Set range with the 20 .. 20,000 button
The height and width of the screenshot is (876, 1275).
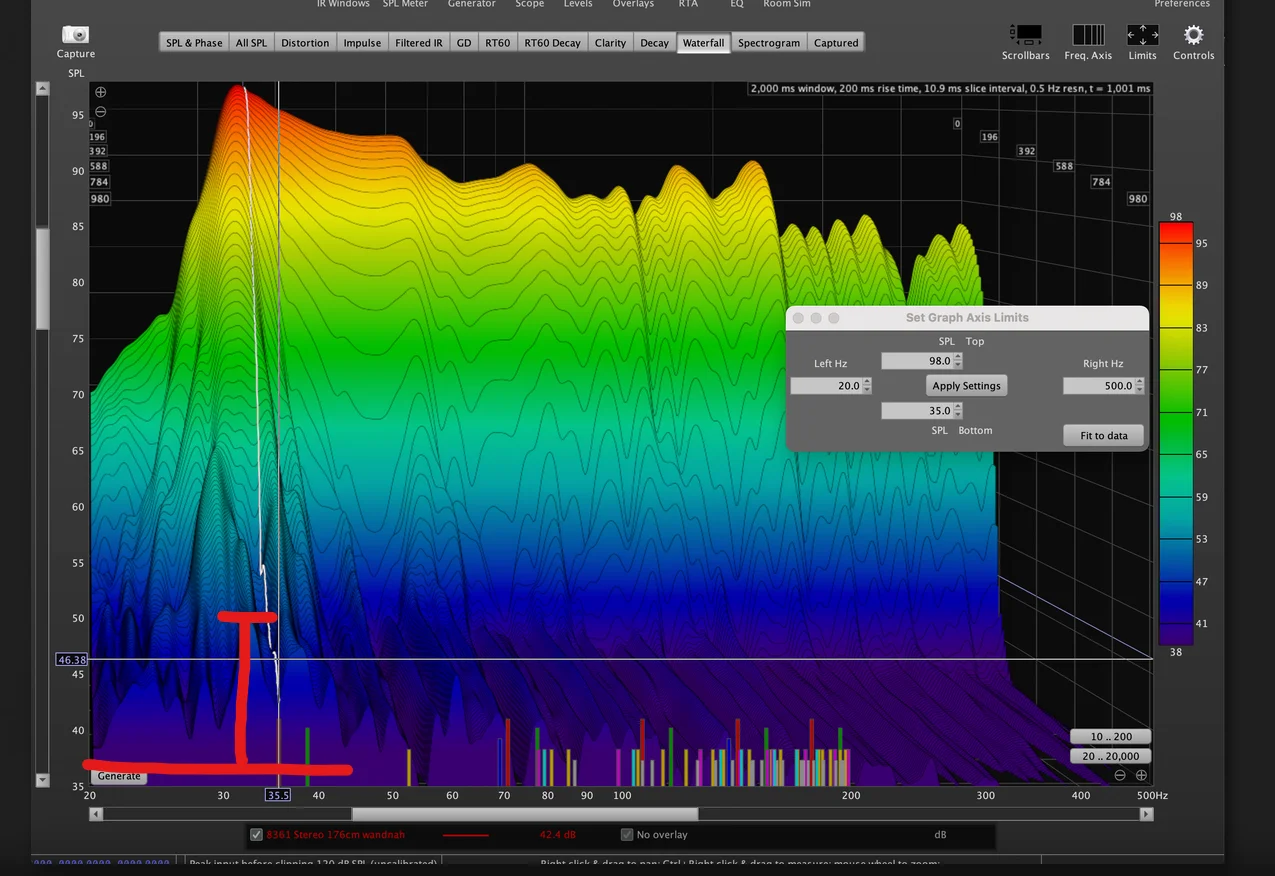(1111, 756)
